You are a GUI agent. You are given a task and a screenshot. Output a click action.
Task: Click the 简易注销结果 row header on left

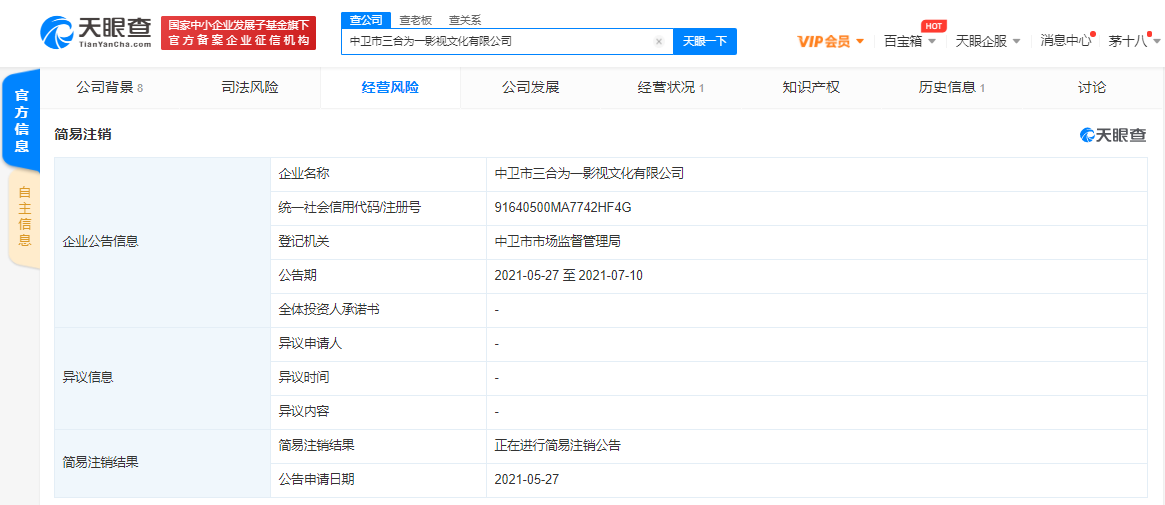point(100,463)
